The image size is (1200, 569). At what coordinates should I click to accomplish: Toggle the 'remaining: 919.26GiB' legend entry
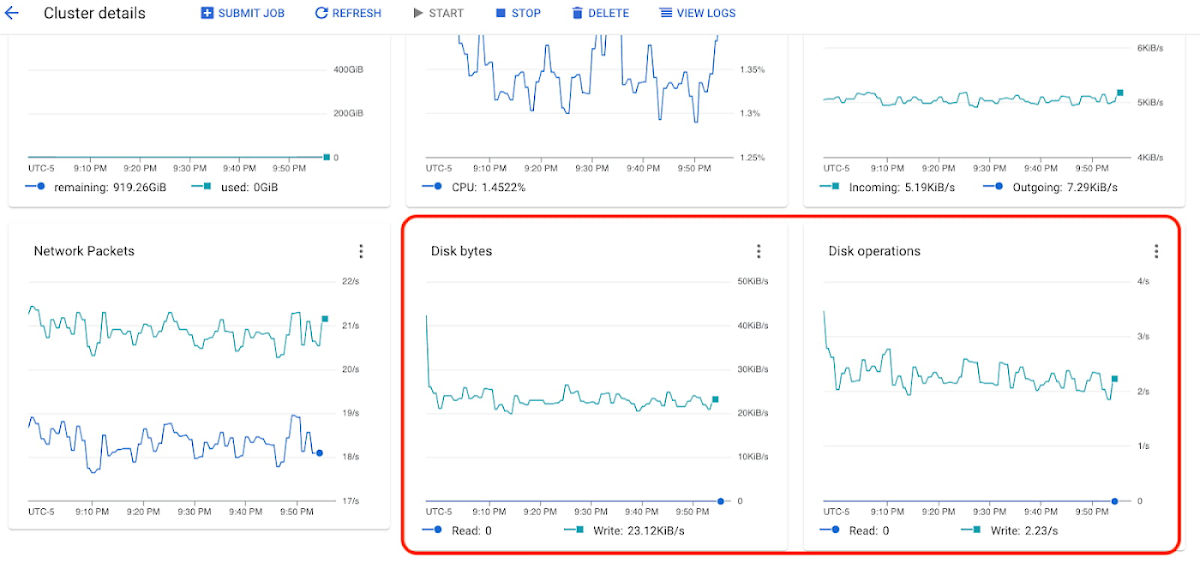96,187
